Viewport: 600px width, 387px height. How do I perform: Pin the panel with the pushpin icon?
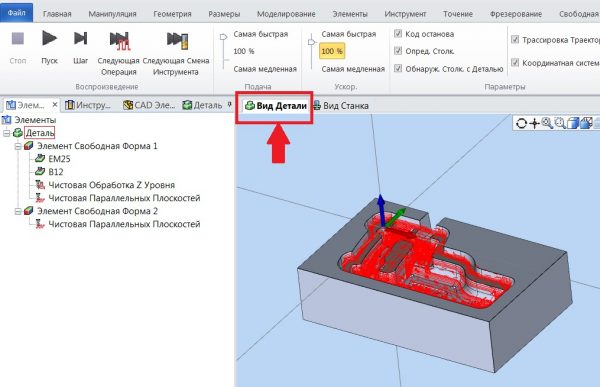(x=229, y=104)
